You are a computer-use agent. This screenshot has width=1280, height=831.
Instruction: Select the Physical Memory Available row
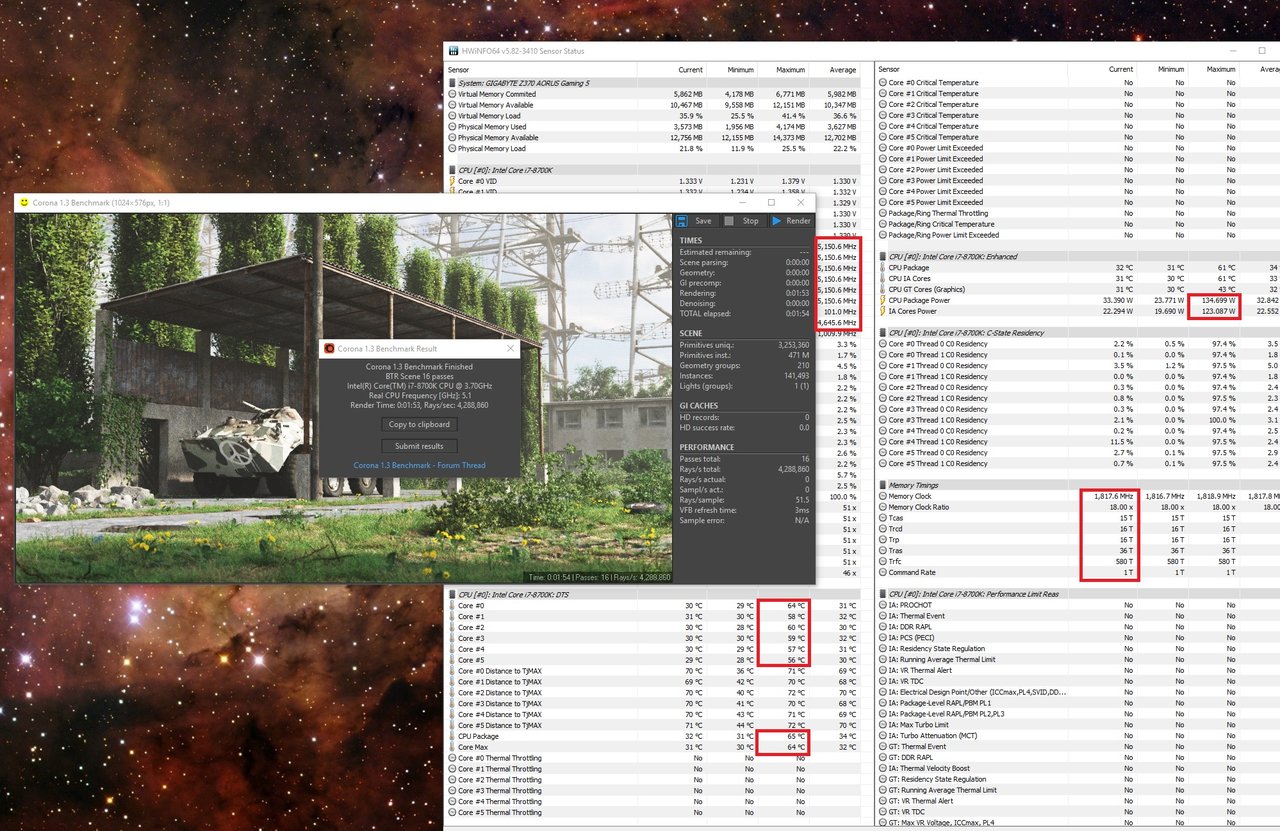point(652,138)
